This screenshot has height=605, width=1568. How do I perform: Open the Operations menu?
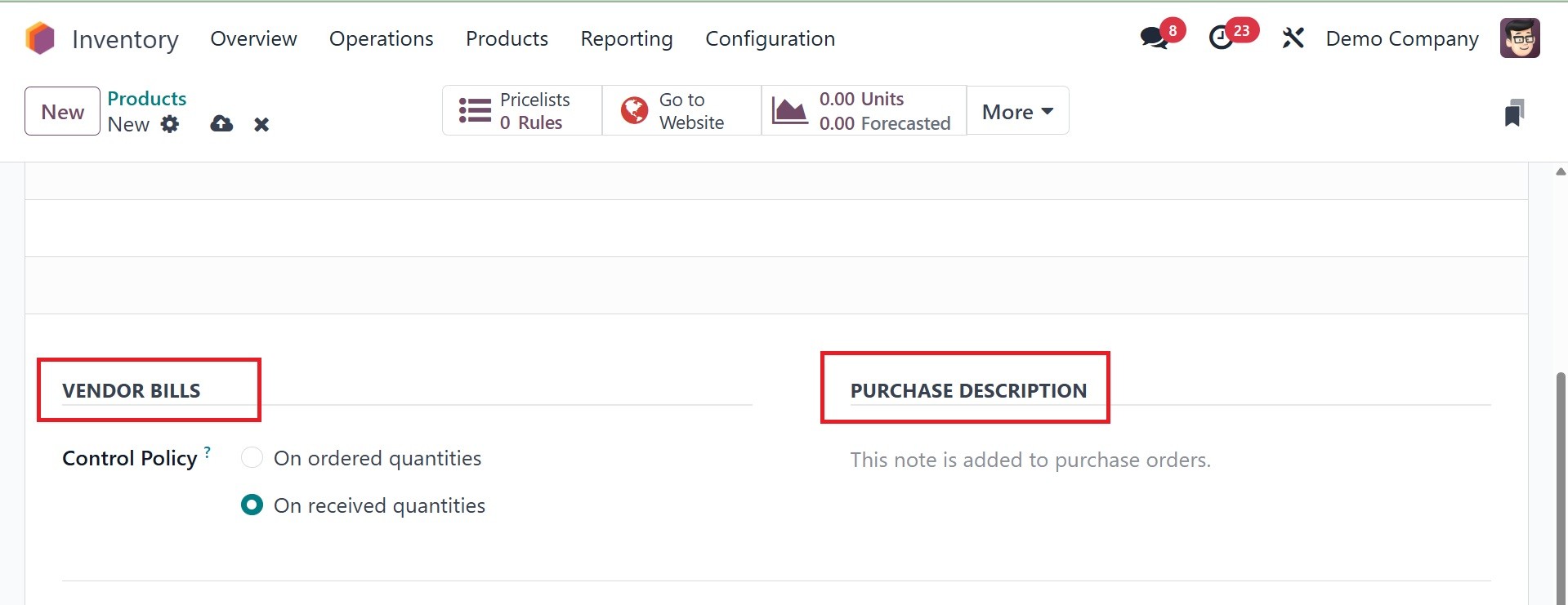coord(381,38)
